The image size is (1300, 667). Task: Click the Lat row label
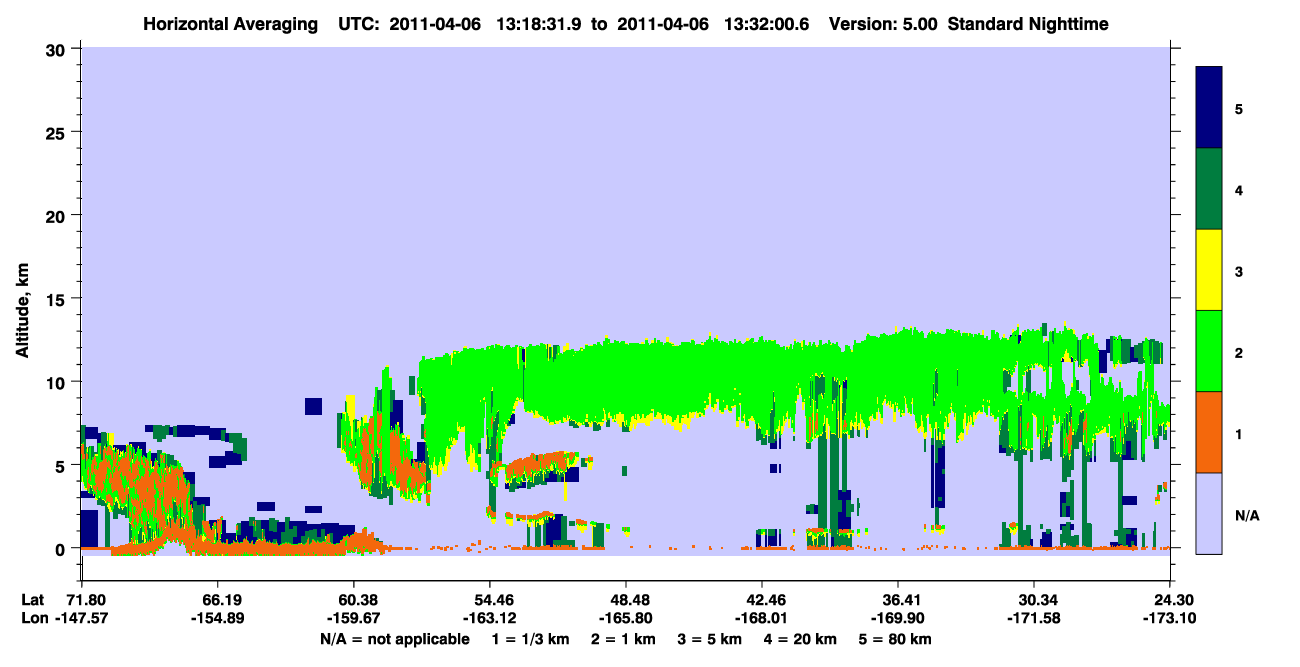click(x=32, y=599)
